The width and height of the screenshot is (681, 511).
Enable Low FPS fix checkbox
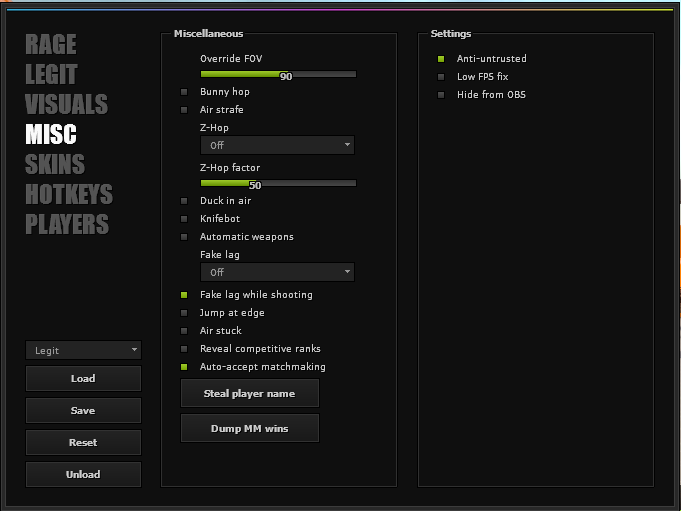[441, 77]
